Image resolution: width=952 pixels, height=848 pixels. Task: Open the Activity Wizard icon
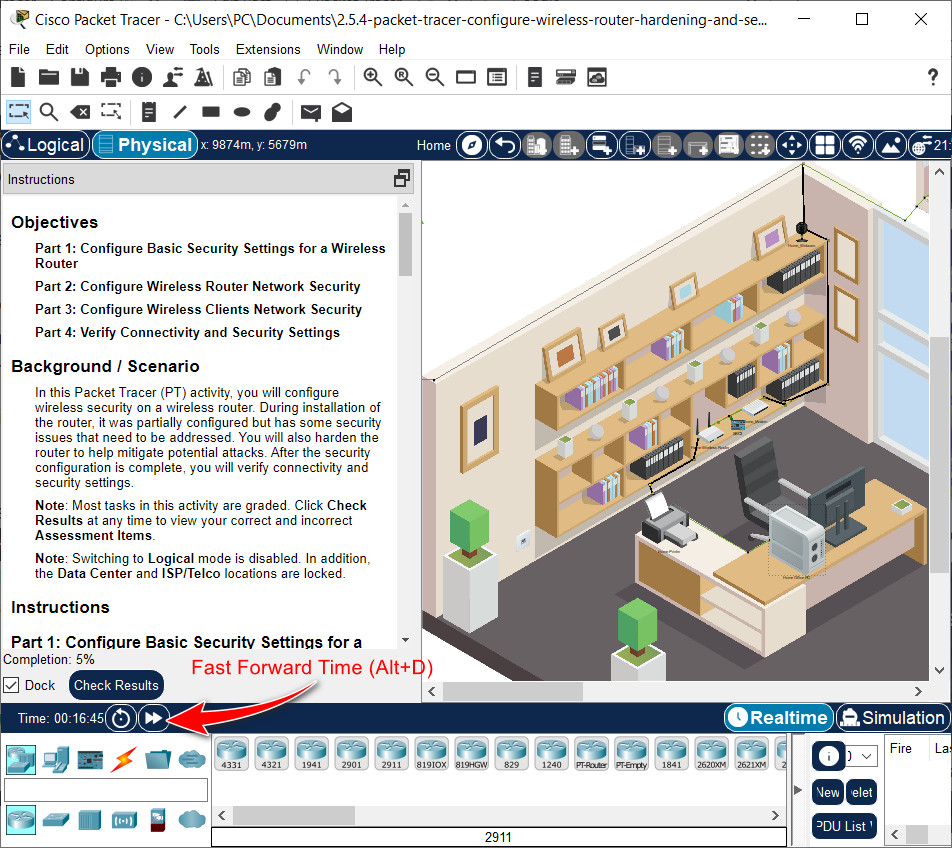pyautogui.click(x=173, y=77)
